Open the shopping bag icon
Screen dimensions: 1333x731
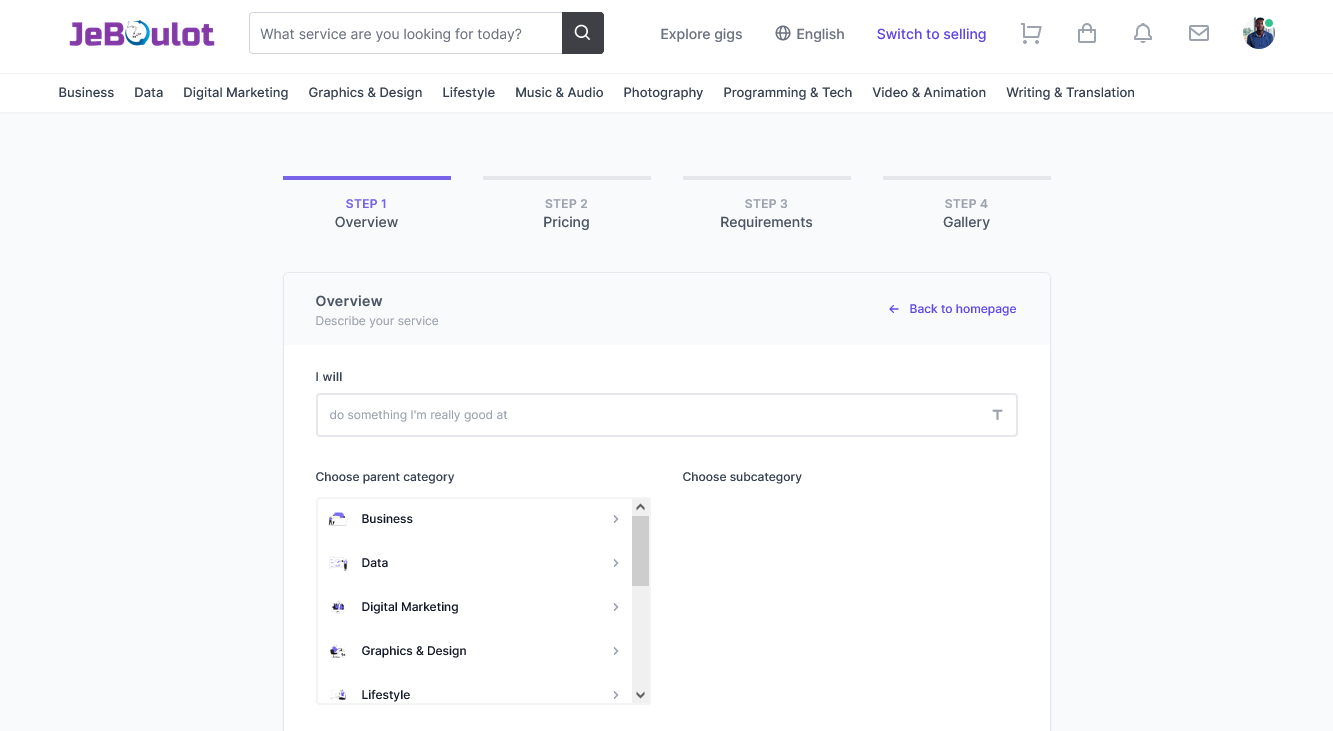click(1086, 34)
